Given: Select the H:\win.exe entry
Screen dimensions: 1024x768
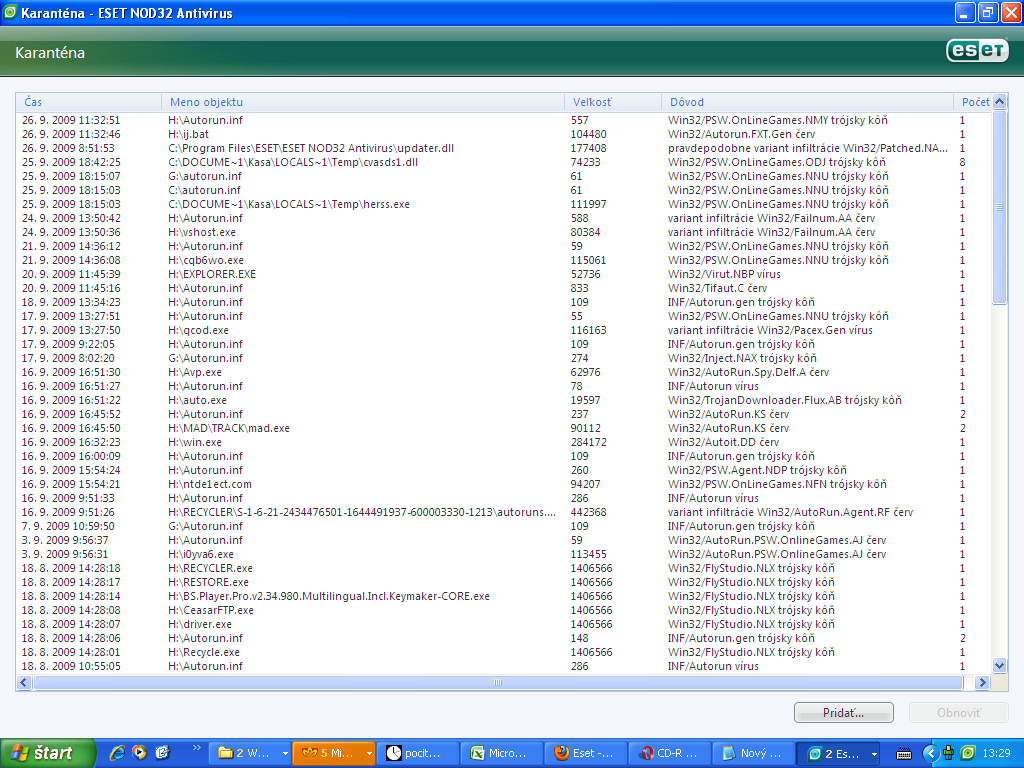Looking at the screenshot, I should point(504,442).
